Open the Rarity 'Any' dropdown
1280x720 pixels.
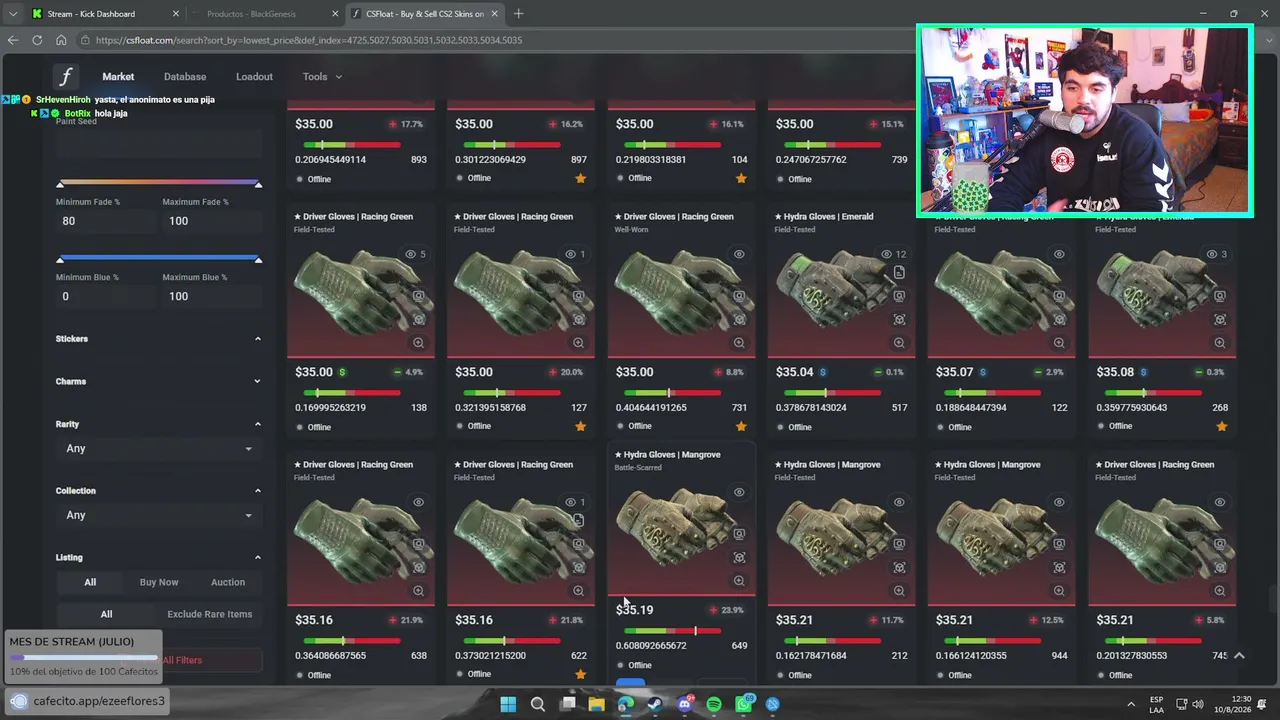pyautogui.click(x=159, y=449)
